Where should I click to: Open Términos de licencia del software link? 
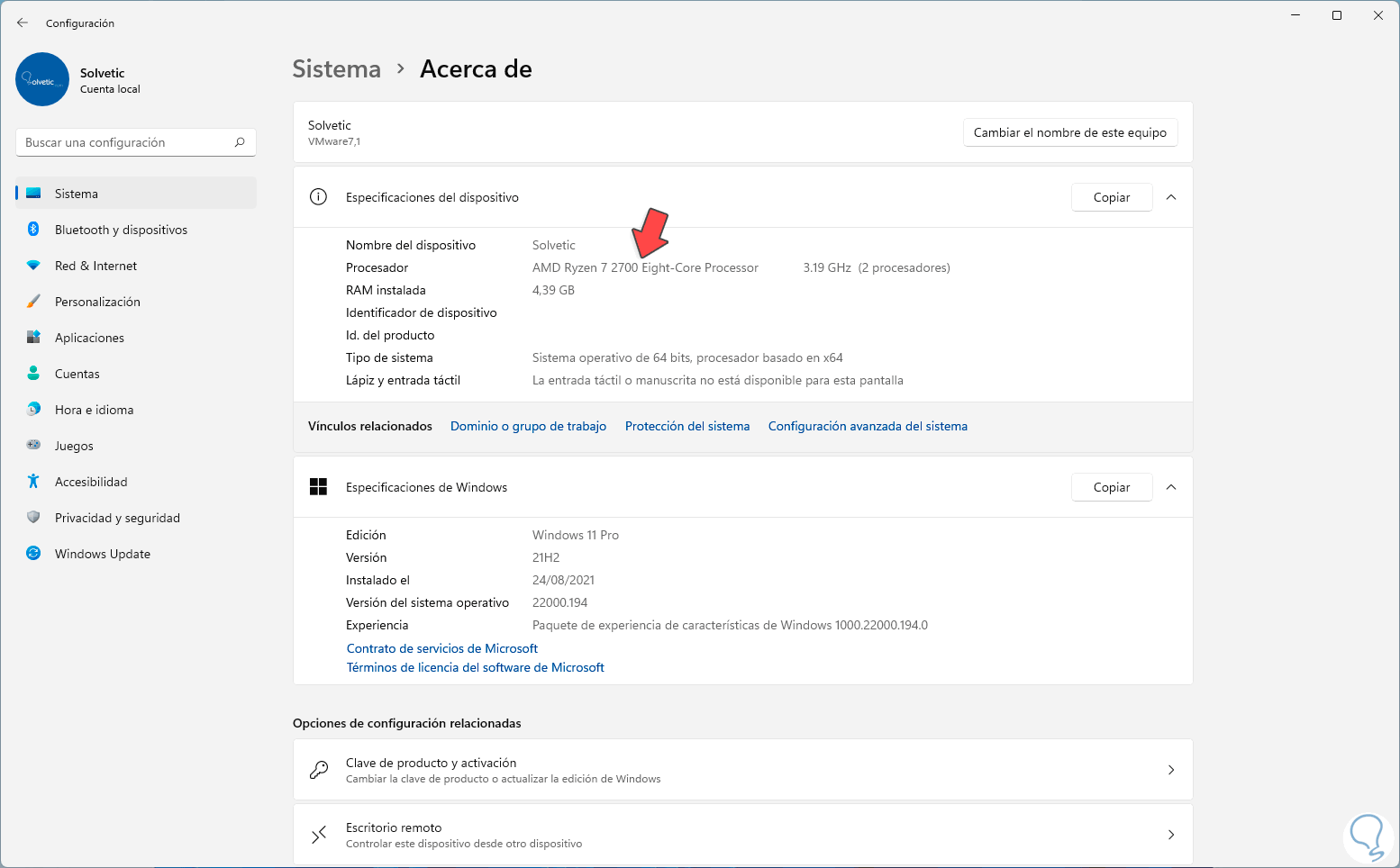[476, 667]
